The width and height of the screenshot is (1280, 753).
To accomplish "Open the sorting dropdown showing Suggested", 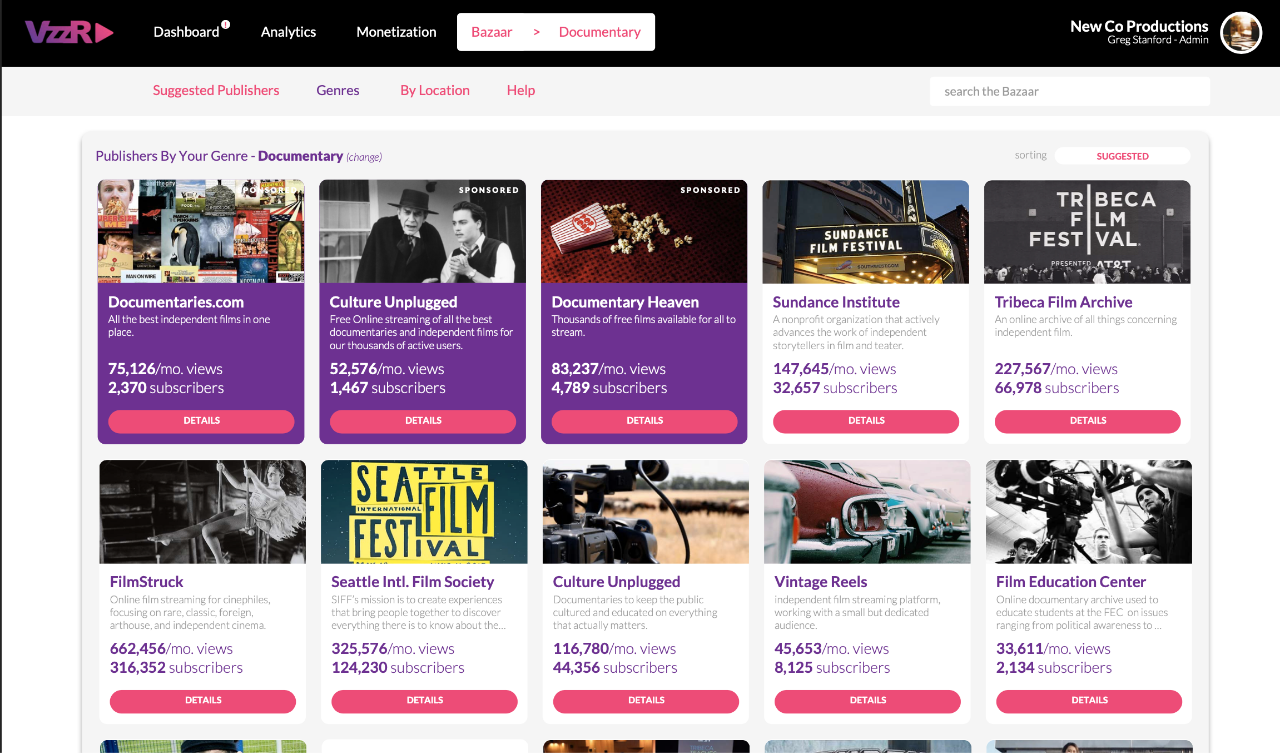I will pyautogui.click(x=1122, y=156).
